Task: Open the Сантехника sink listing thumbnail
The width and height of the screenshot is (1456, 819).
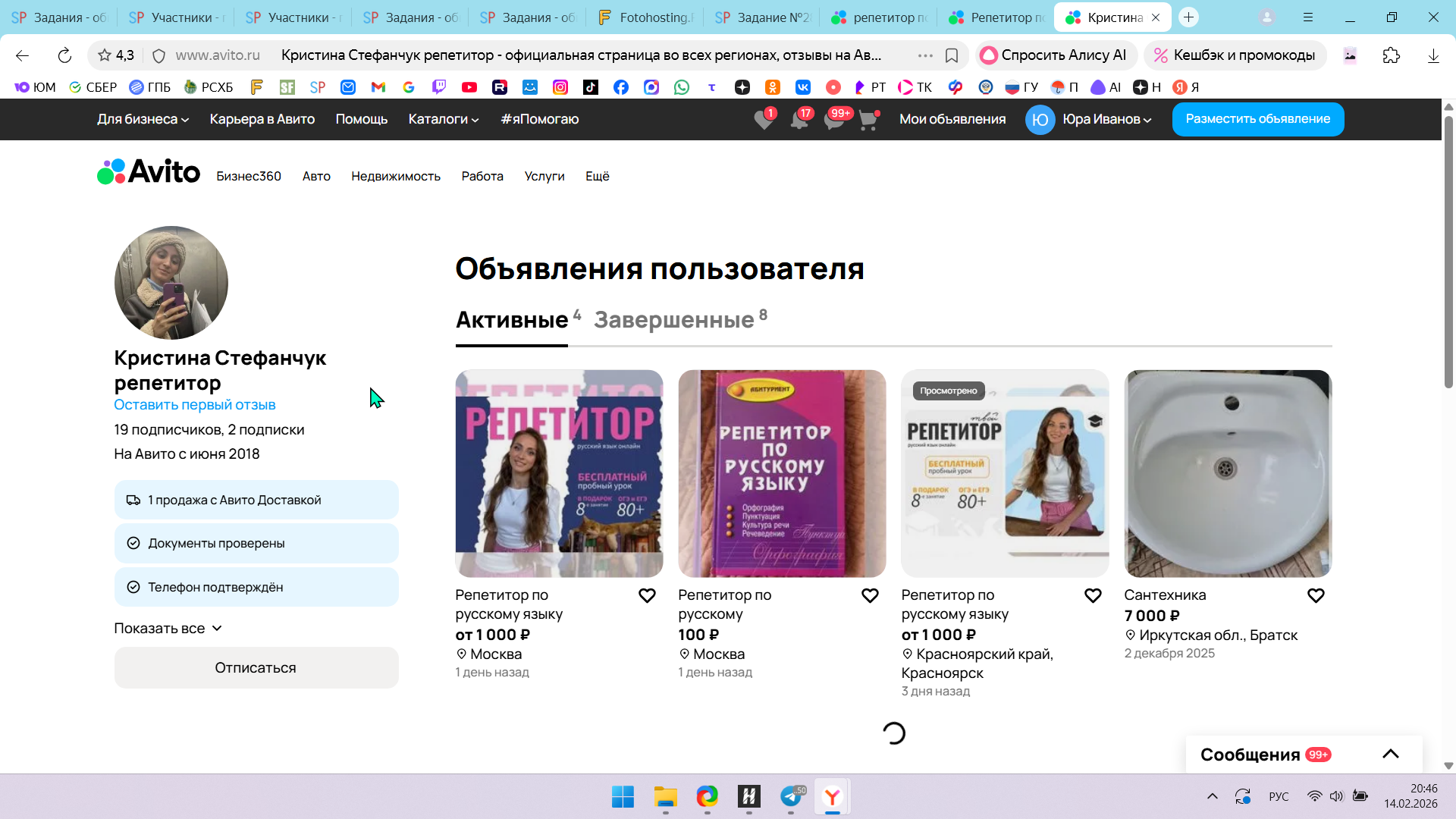Action: point(1227,473)
